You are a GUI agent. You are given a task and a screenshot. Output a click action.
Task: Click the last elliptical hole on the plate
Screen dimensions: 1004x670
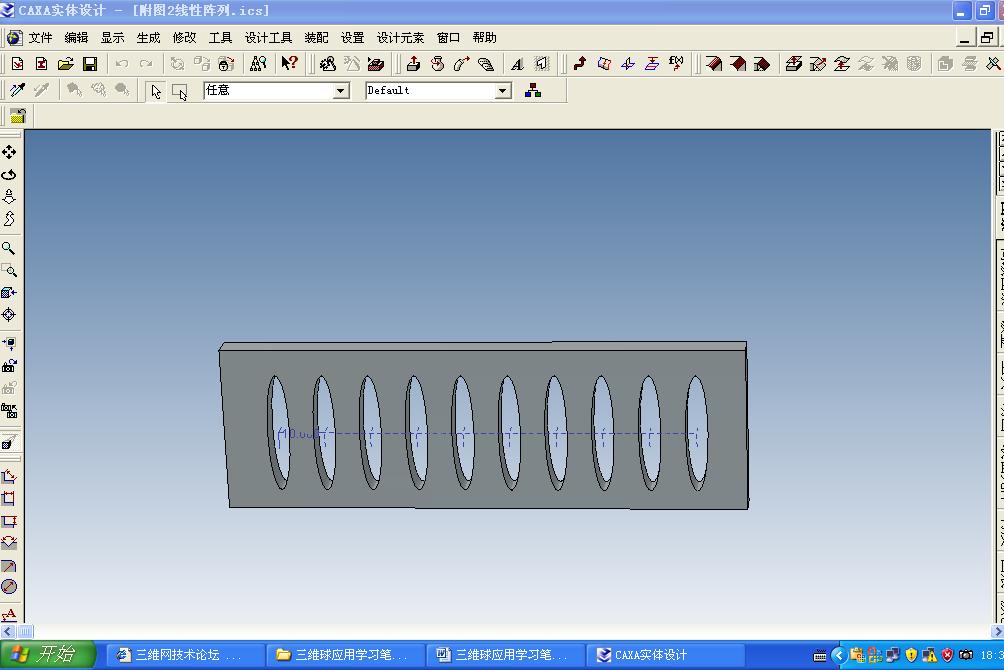[697, 432]
